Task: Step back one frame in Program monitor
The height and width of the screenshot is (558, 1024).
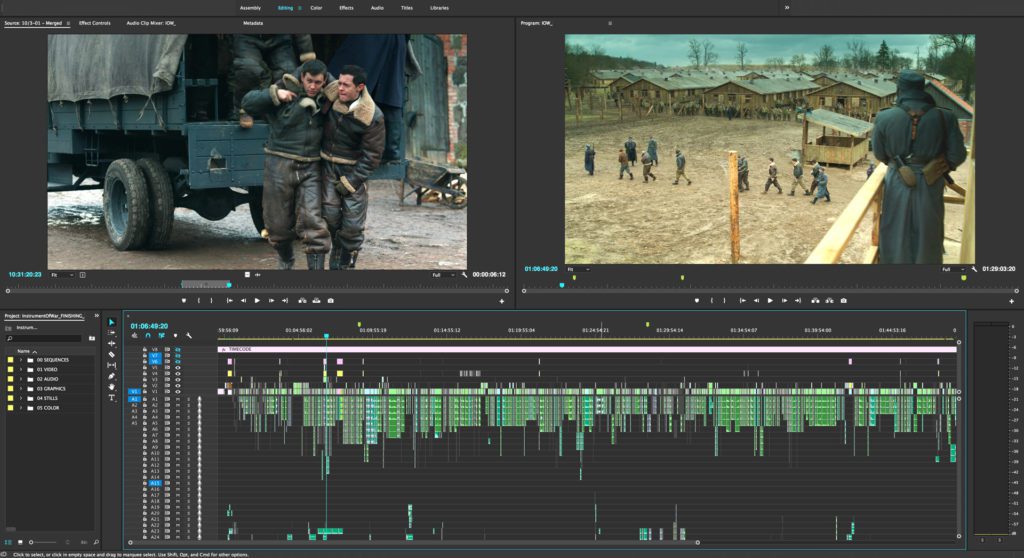Action: point(756,301)
